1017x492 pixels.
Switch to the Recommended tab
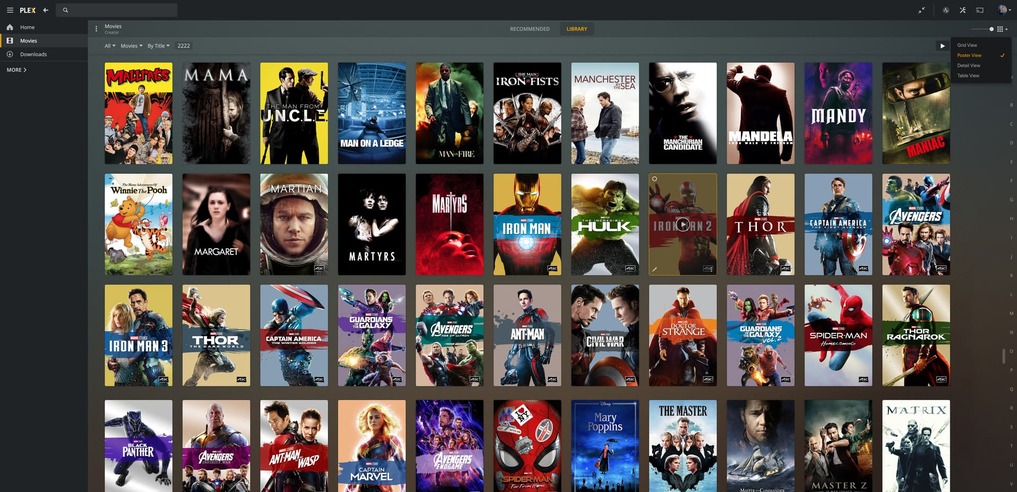529,29
